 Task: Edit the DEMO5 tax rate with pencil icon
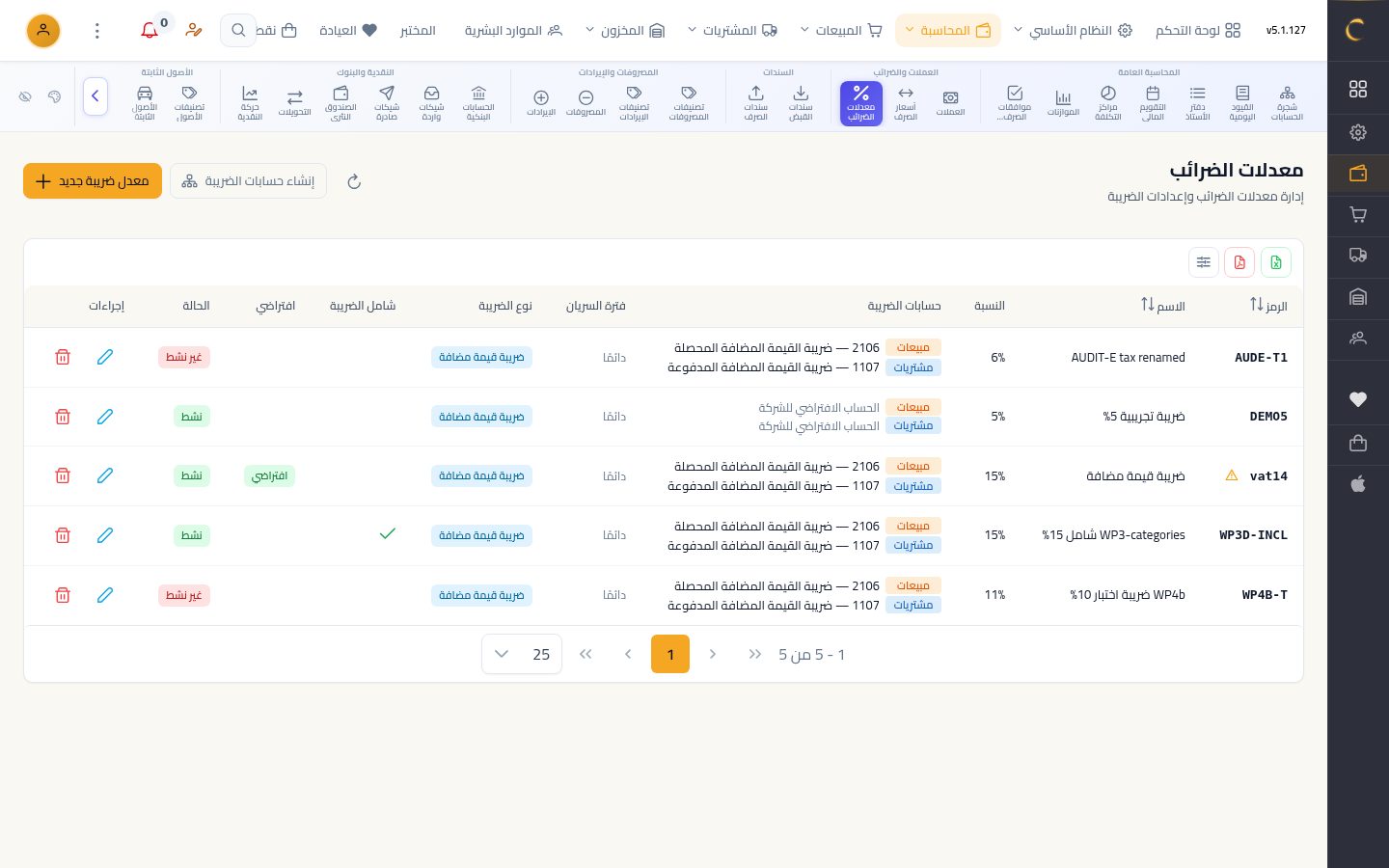tap(105, 417)
